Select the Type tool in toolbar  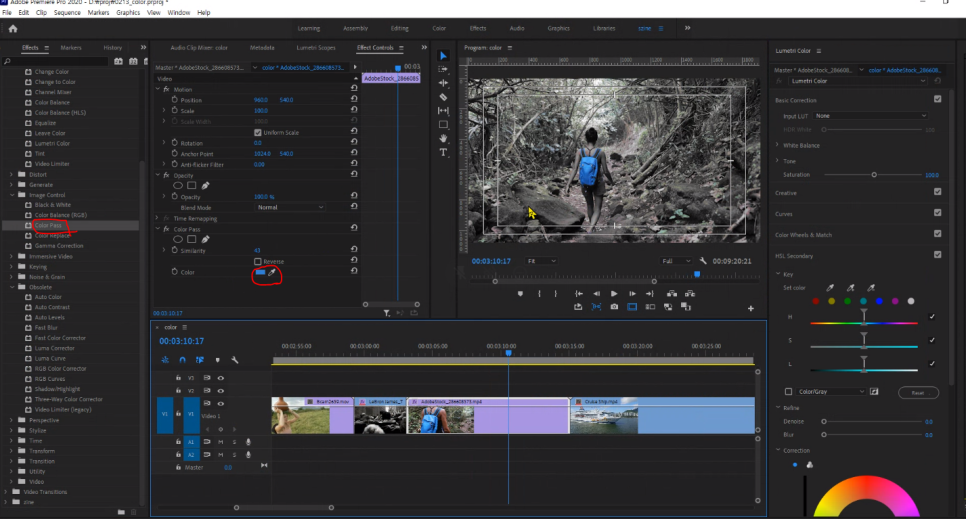443,152
